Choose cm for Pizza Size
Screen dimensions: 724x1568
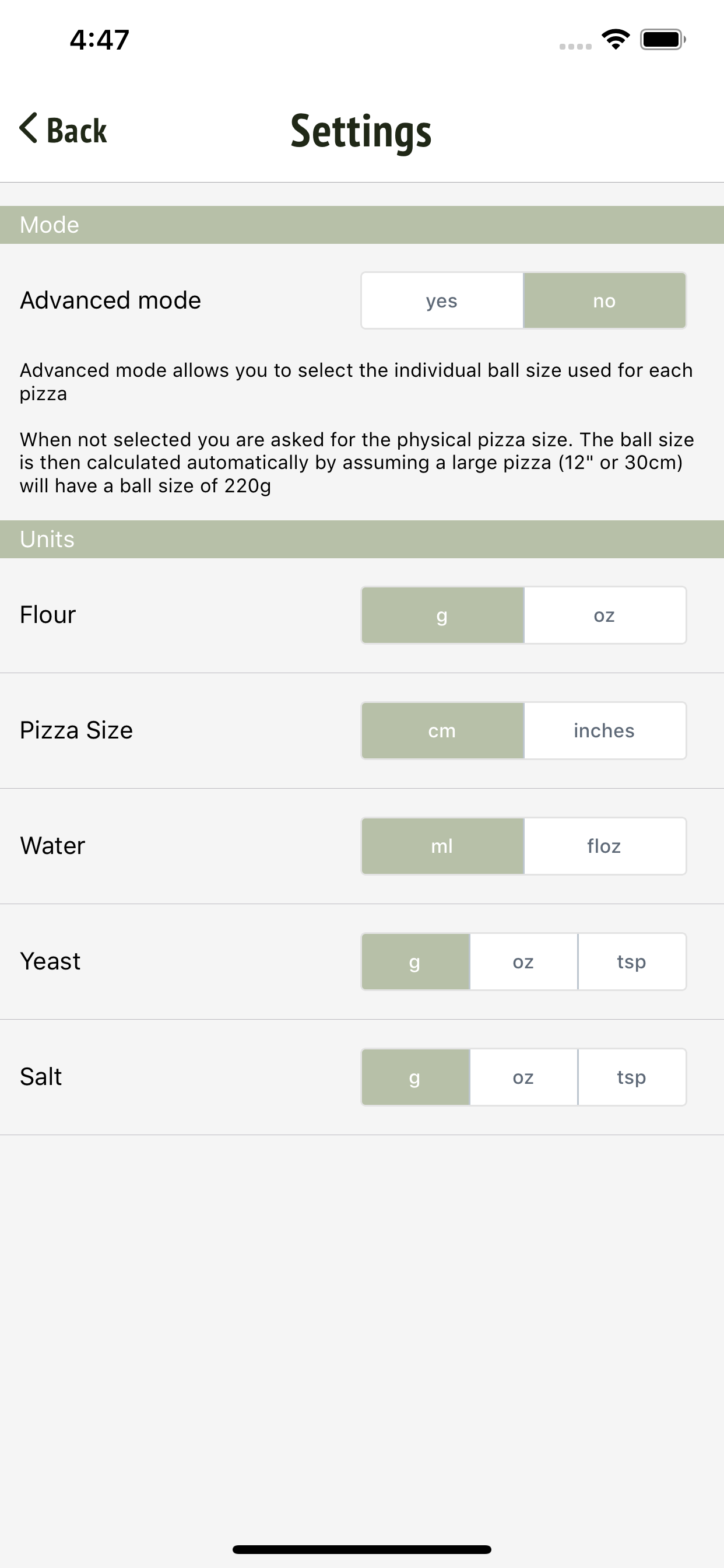(x=442, y=730)
